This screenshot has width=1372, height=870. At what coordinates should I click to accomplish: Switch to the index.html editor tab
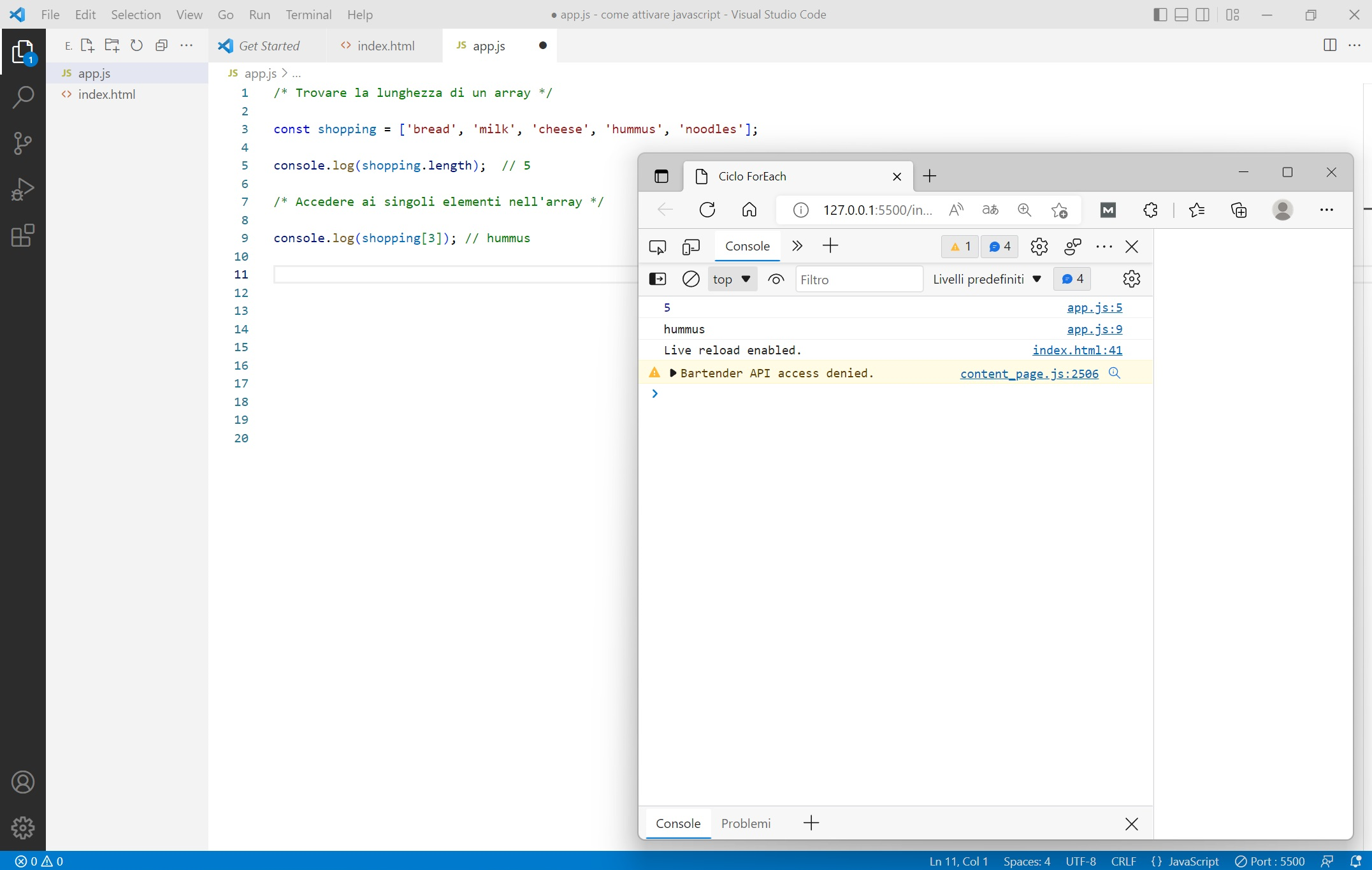tap(384, 45)
